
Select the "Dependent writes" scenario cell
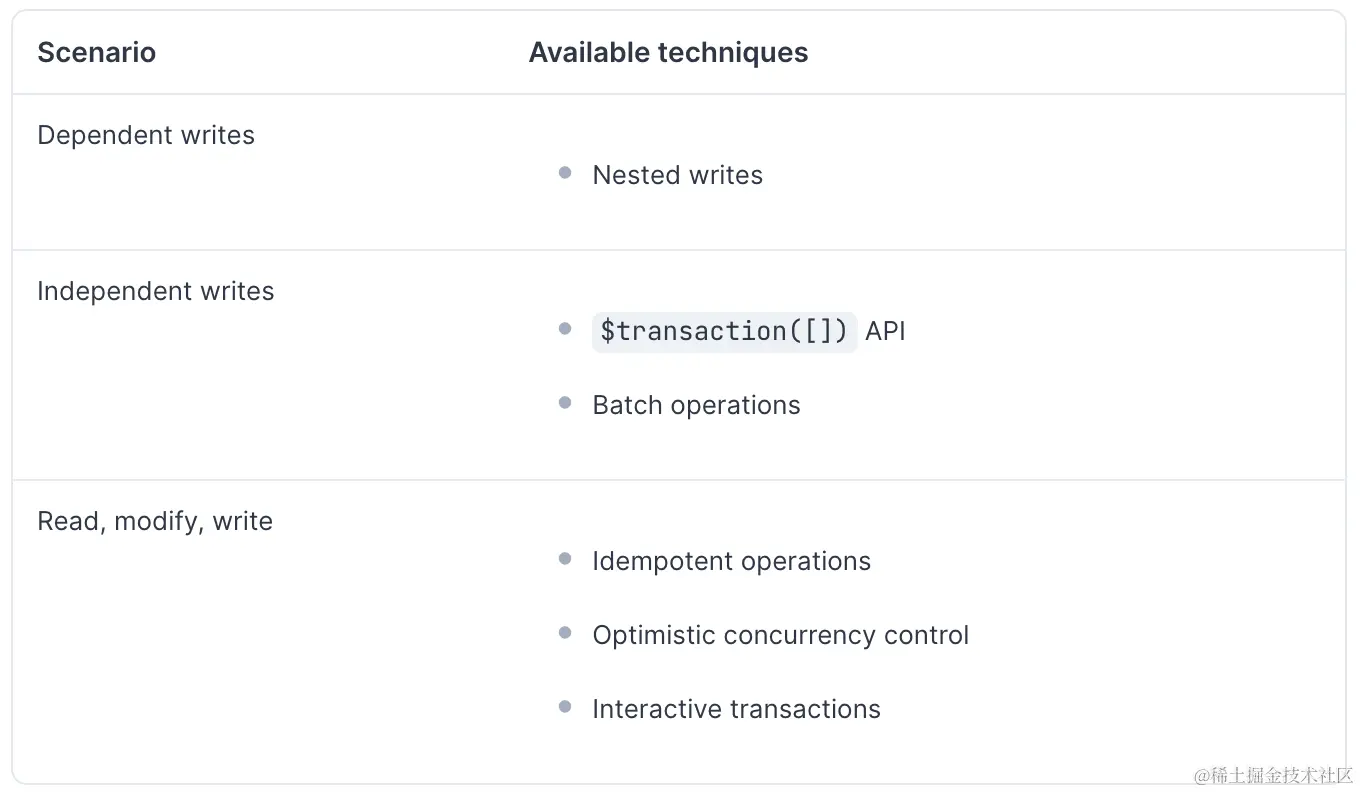[146, 136]
